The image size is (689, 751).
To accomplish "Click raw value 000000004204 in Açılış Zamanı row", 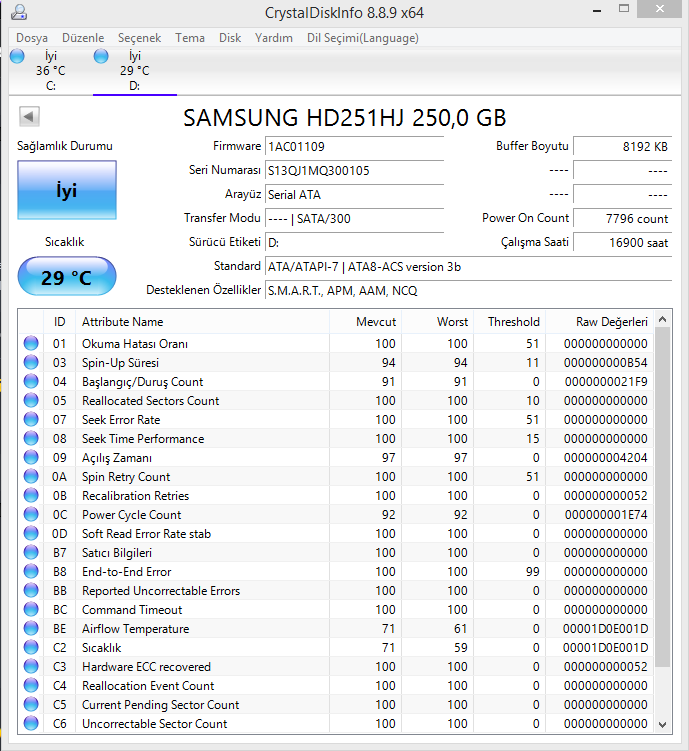I will pos(605,458).
